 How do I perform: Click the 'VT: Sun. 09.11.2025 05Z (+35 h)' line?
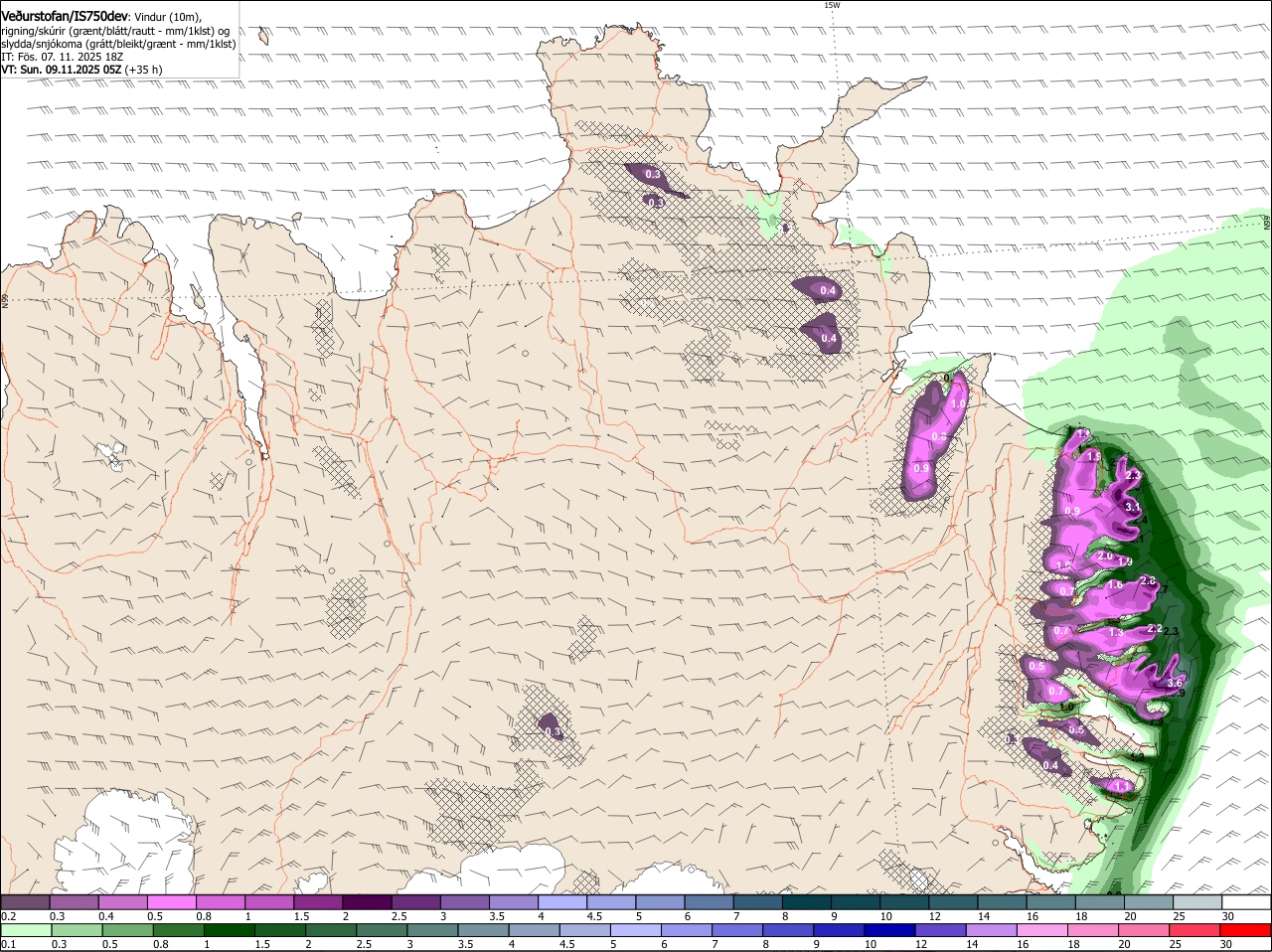tap(81, 70)
